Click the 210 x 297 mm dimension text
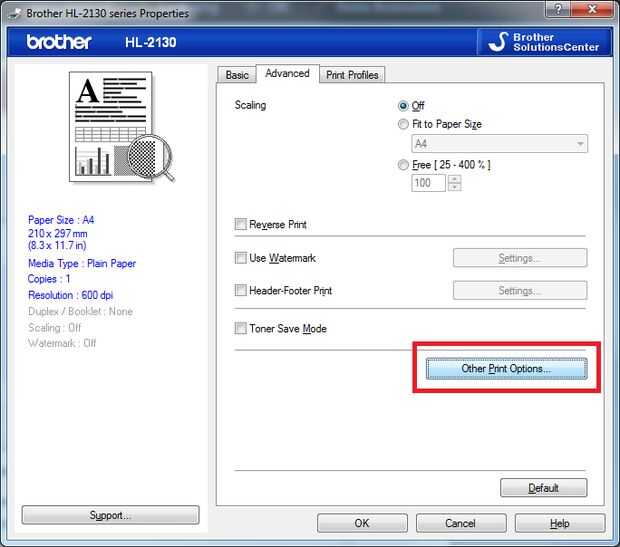Viewport: 620px width, 547px height. click(x=58, y=233)
